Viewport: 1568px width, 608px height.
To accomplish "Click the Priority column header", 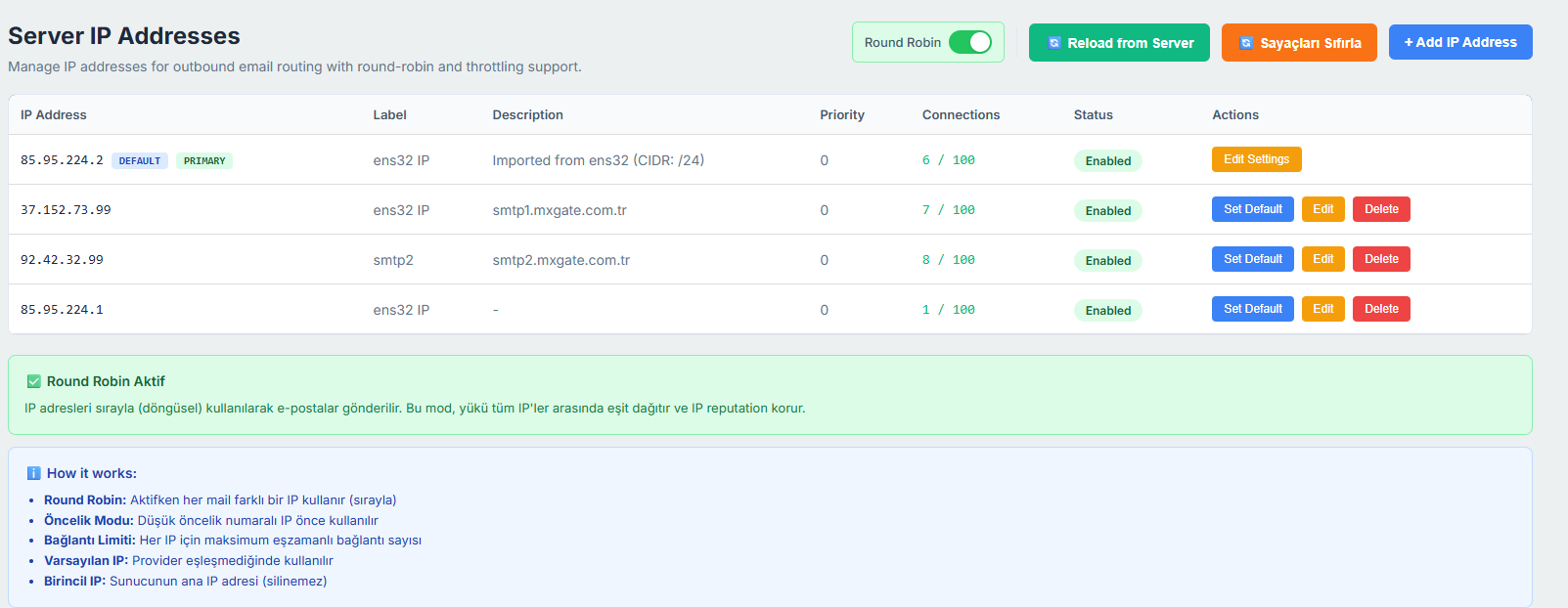I will (x=842, y=114).
